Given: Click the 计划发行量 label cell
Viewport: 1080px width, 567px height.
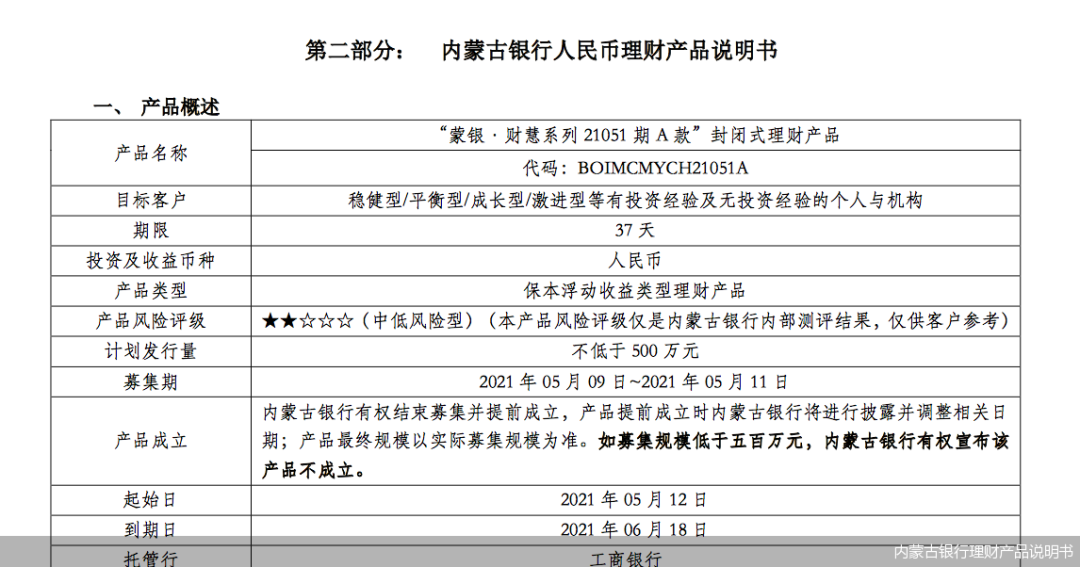Looking at the screenshot, I should 151,351.
